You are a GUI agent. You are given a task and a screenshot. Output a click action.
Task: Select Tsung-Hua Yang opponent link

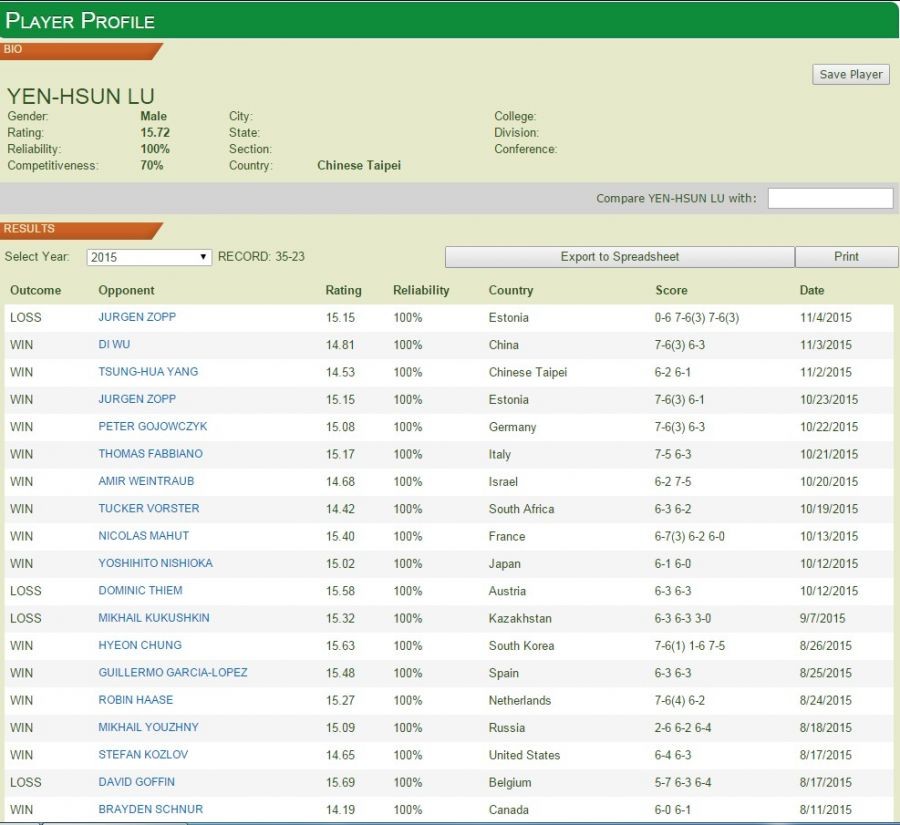tap(148, 372)
